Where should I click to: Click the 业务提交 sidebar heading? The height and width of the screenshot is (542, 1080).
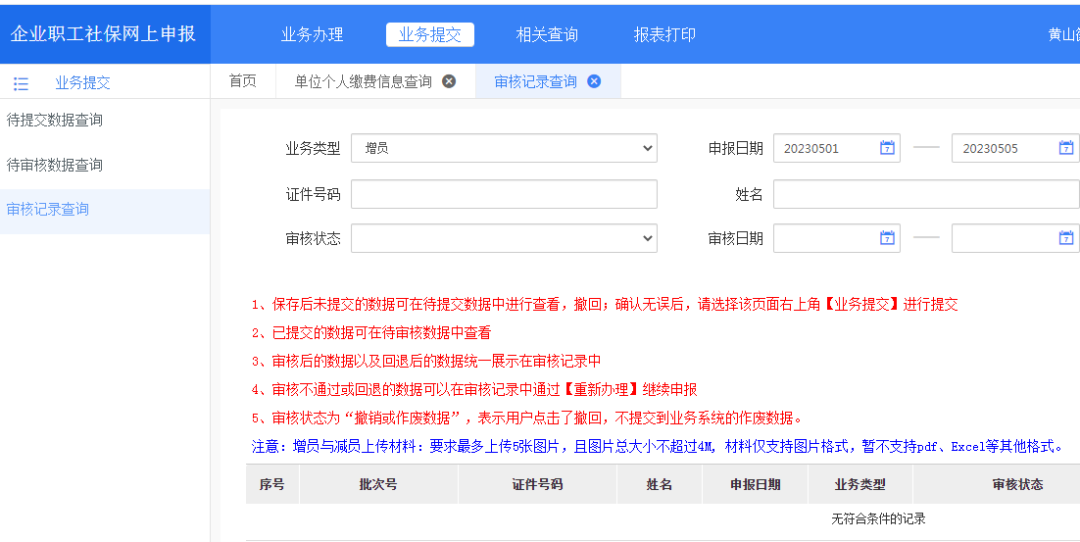tap(83, 83)
